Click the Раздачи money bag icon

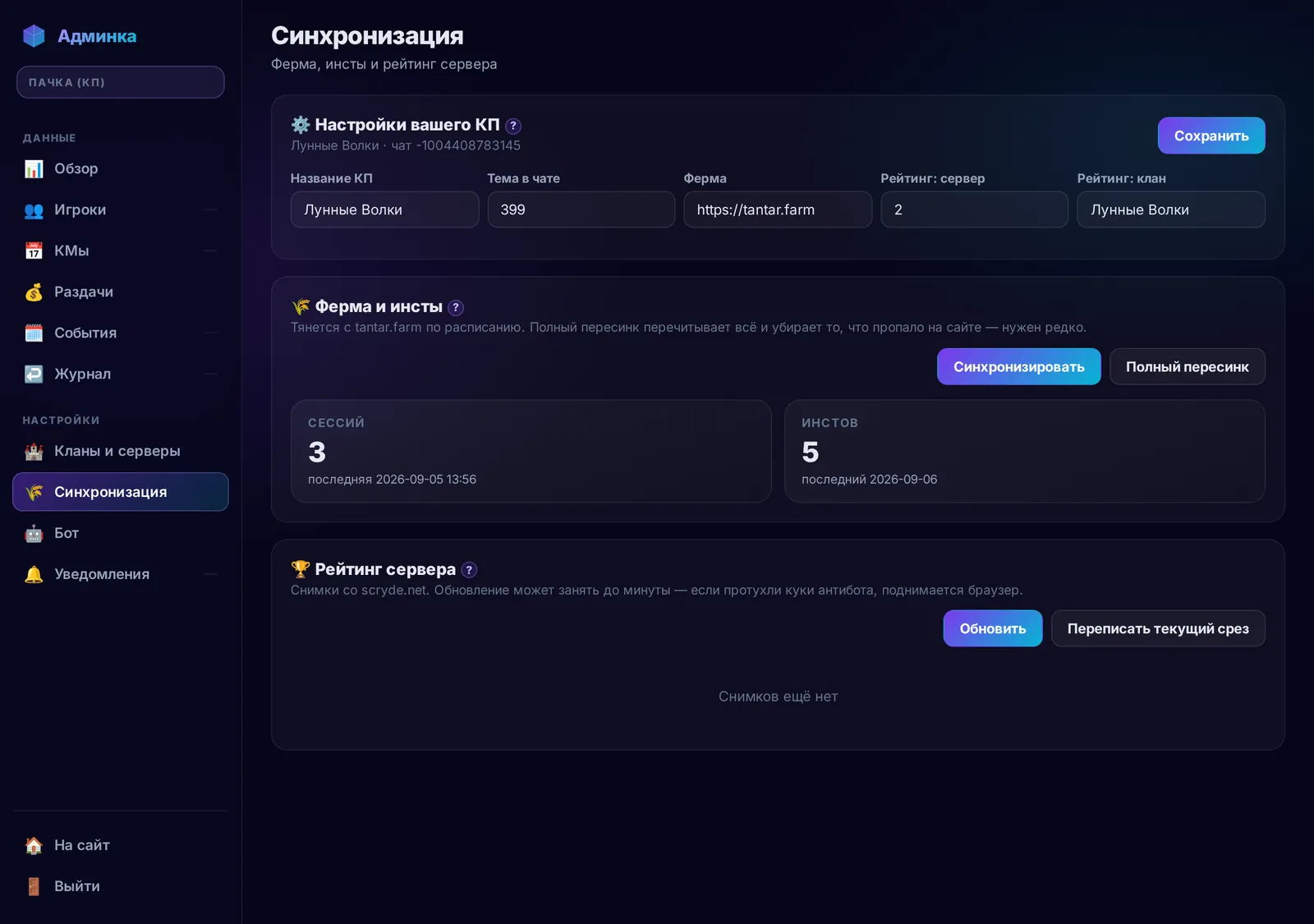[x=34, y=292]
